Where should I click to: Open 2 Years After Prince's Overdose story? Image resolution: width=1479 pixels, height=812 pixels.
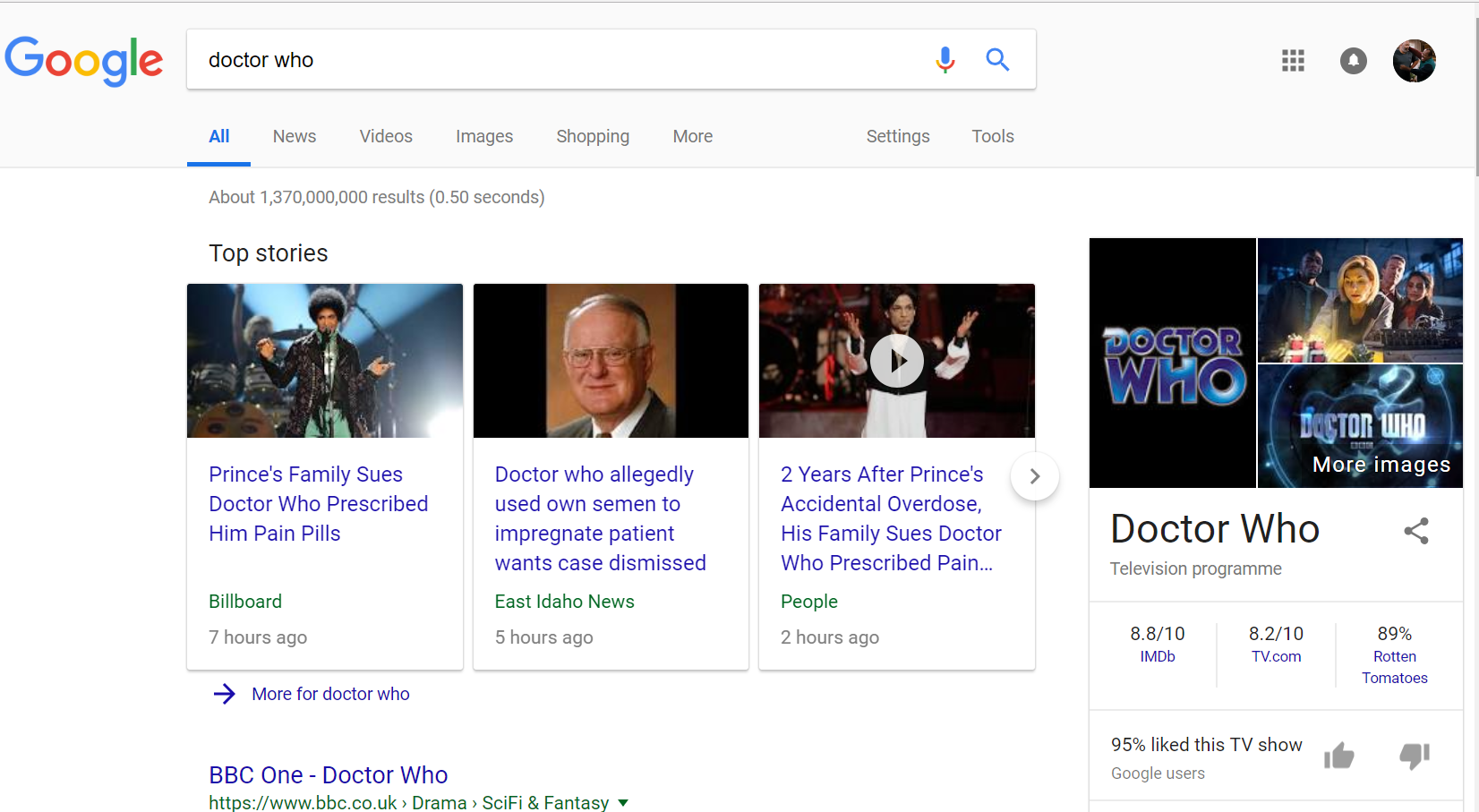click(891, 518)
